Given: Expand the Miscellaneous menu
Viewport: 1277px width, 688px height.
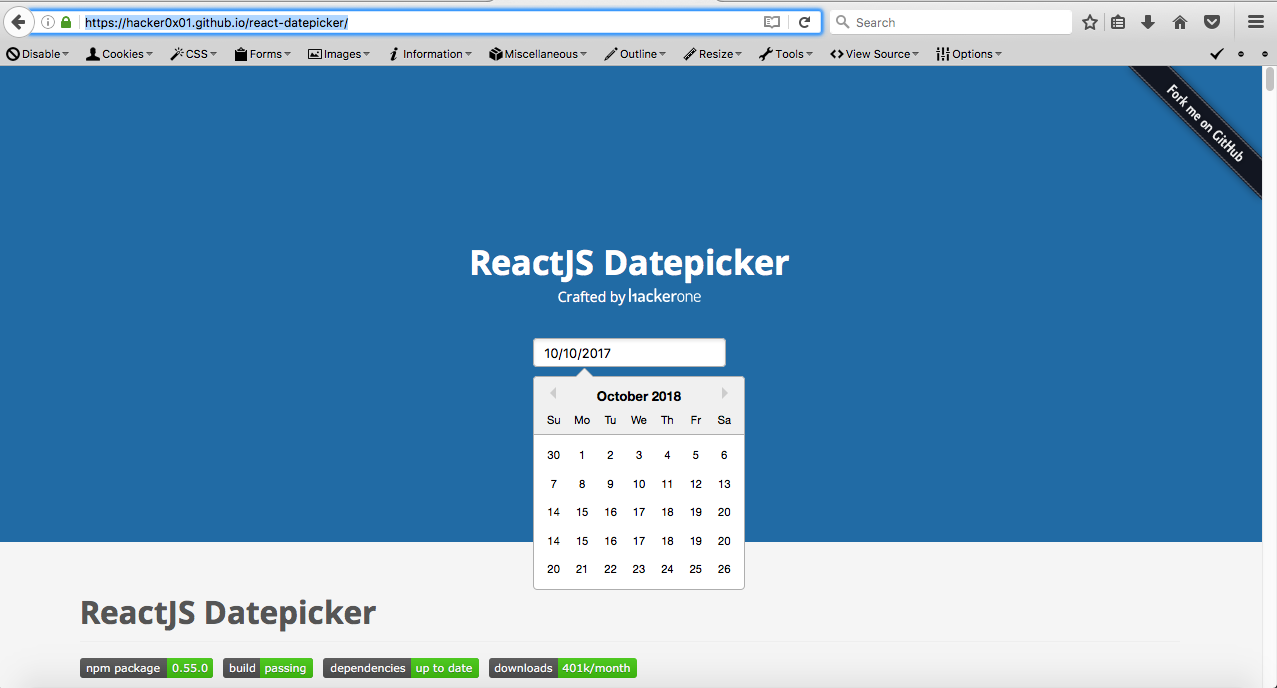Looking at the screenshot, I should pos(538,54).
